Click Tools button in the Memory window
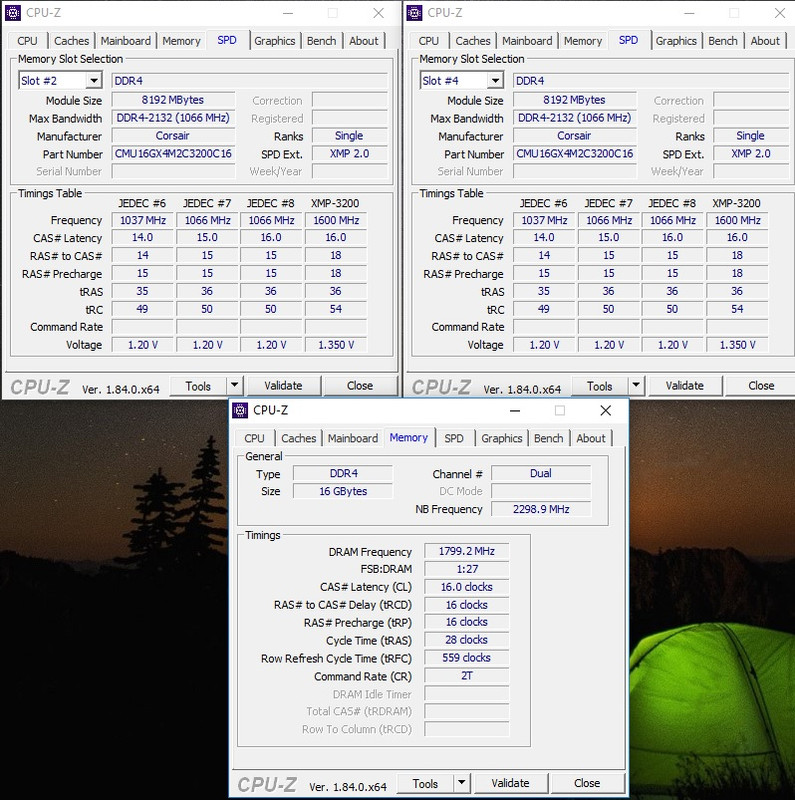Screen dimensions: 795x800 pos(425,783)
